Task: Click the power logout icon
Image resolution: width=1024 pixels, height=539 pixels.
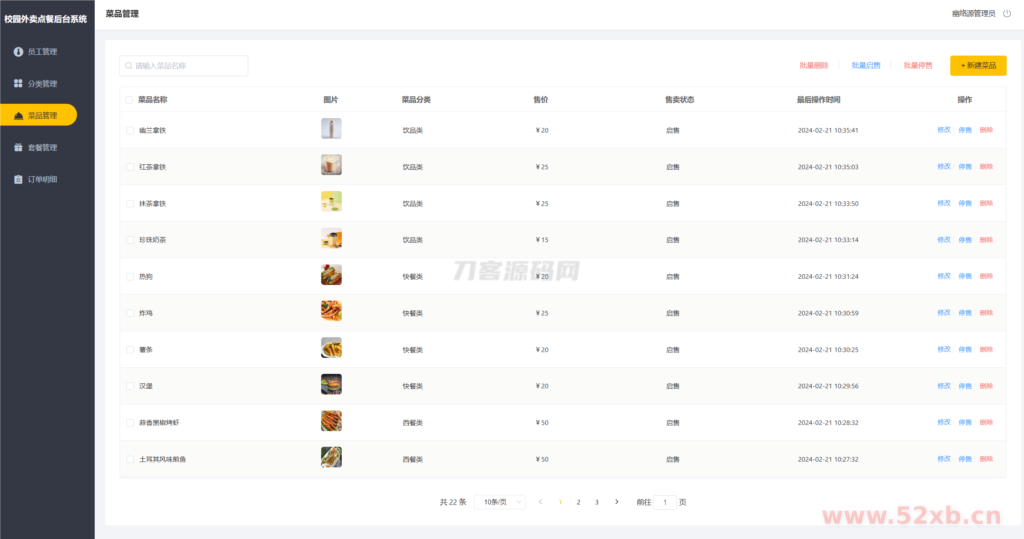Action: click(1007, 14)
